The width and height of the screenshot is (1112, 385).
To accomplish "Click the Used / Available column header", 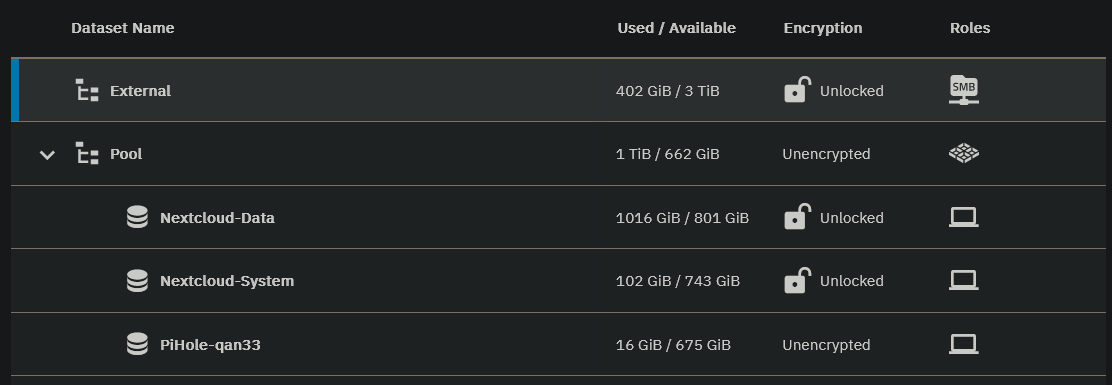I will coord(677,28).
